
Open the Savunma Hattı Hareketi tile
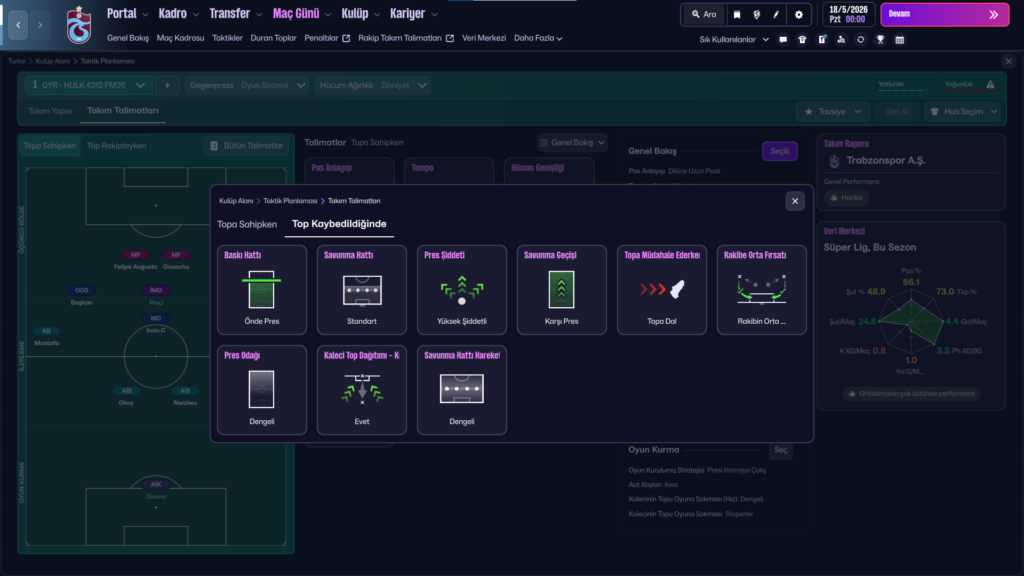click(461, 390)
